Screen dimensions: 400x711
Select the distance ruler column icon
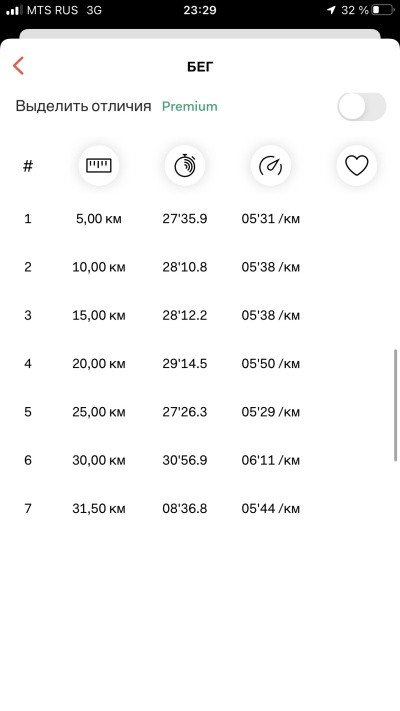pyautogui.click(x=98, y=166)
